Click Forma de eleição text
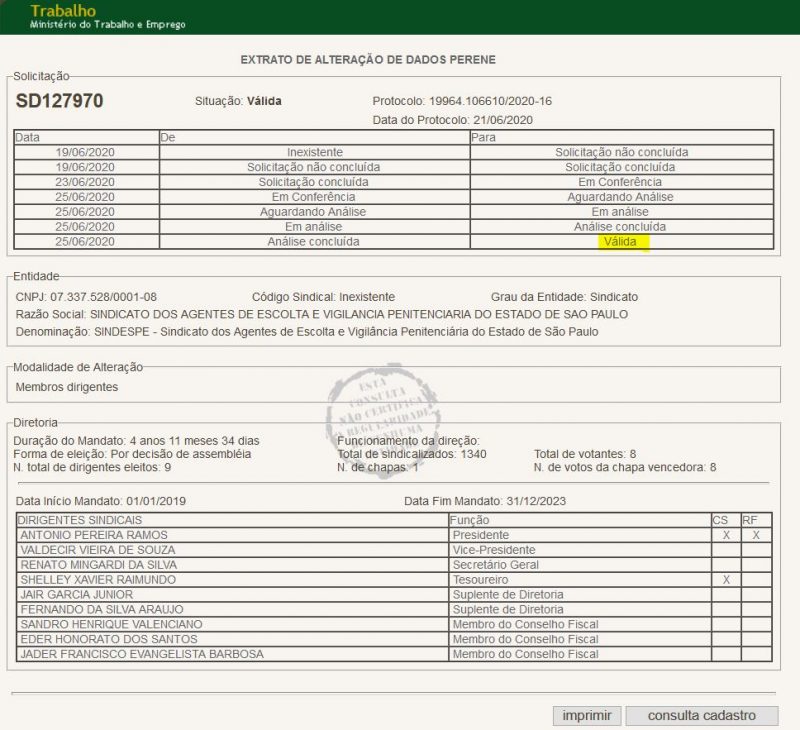 point(132,454)
